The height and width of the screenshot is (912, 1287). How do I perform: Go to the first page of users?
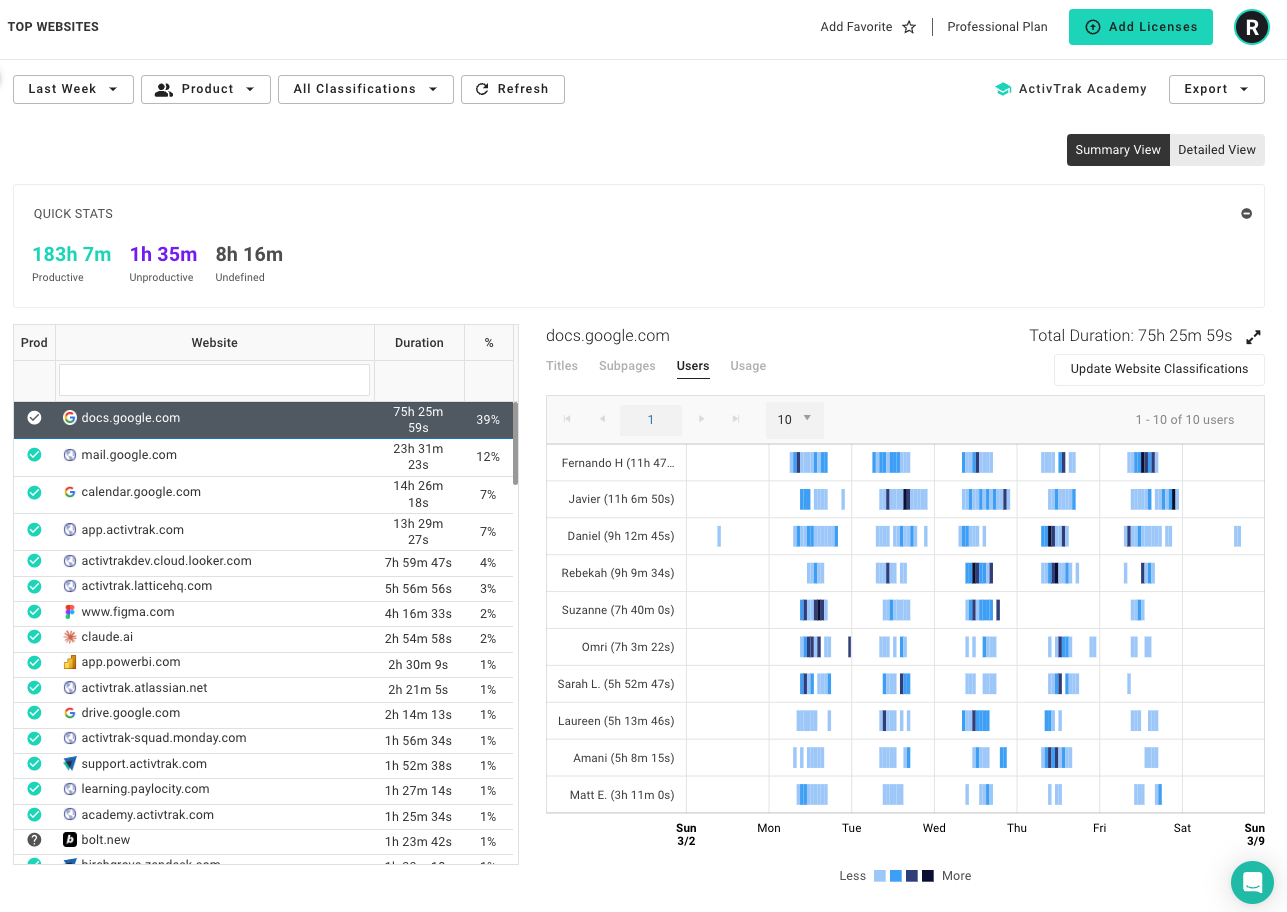pyautogui.click(x=568, y=419)
